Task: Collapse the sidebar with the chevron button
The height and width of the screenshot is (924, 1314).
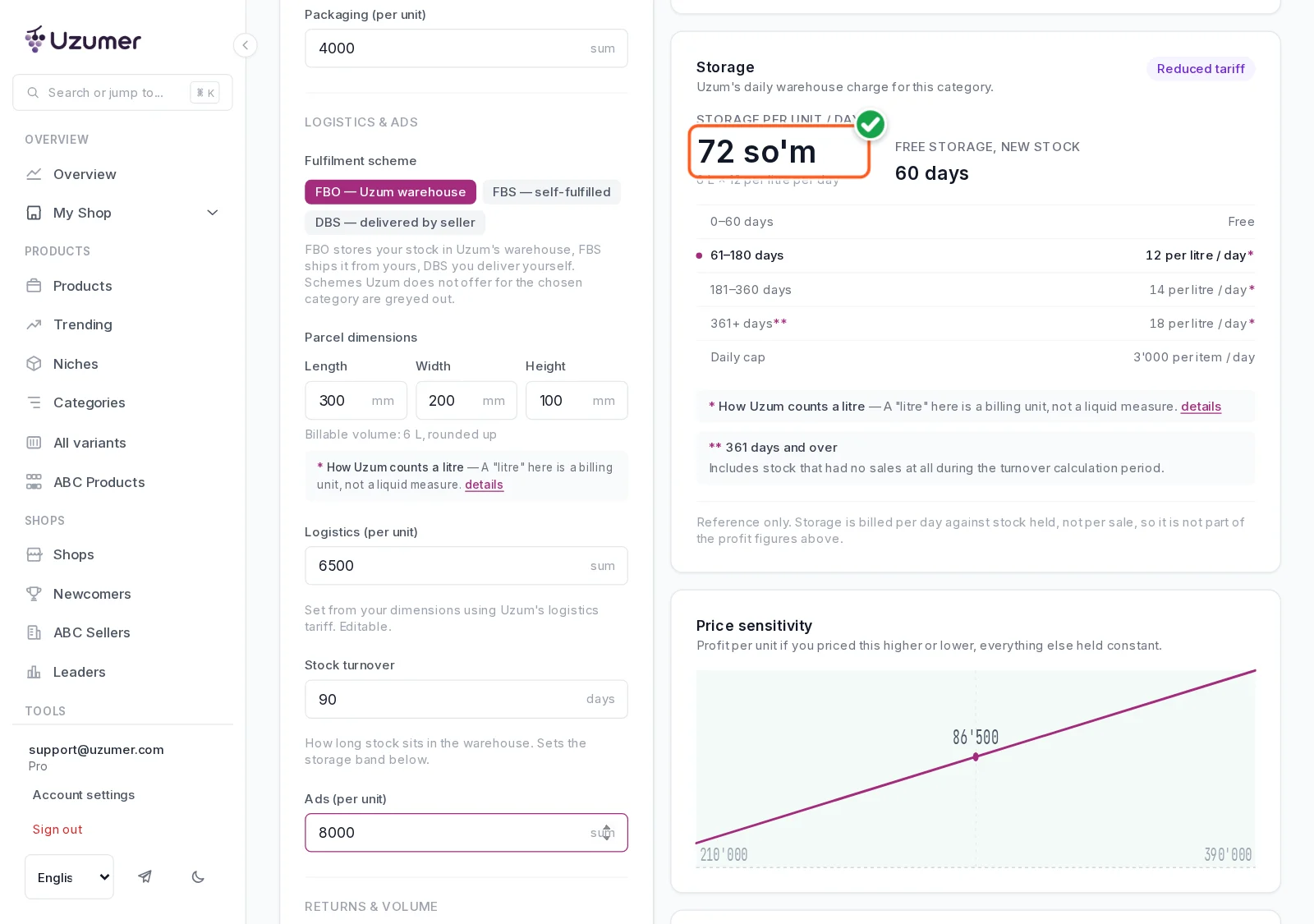Action: 245,45
